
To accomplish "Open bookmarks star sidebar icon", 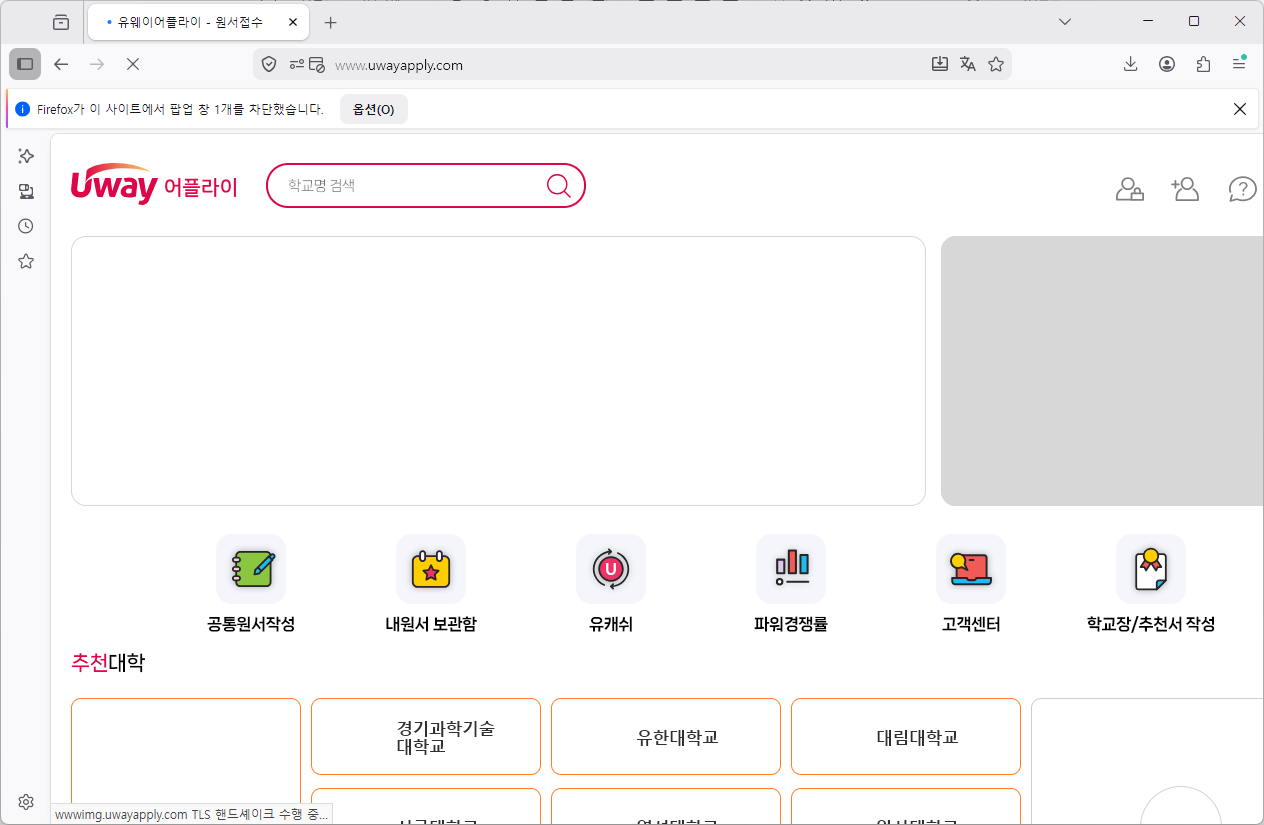I will [x=26, y=261].
